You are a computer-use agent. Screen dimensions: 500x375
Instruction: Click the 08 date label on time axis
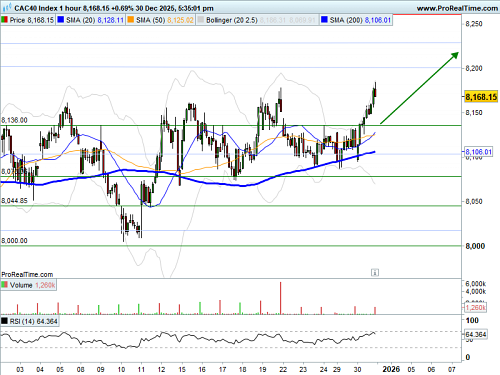coord(80,369)
